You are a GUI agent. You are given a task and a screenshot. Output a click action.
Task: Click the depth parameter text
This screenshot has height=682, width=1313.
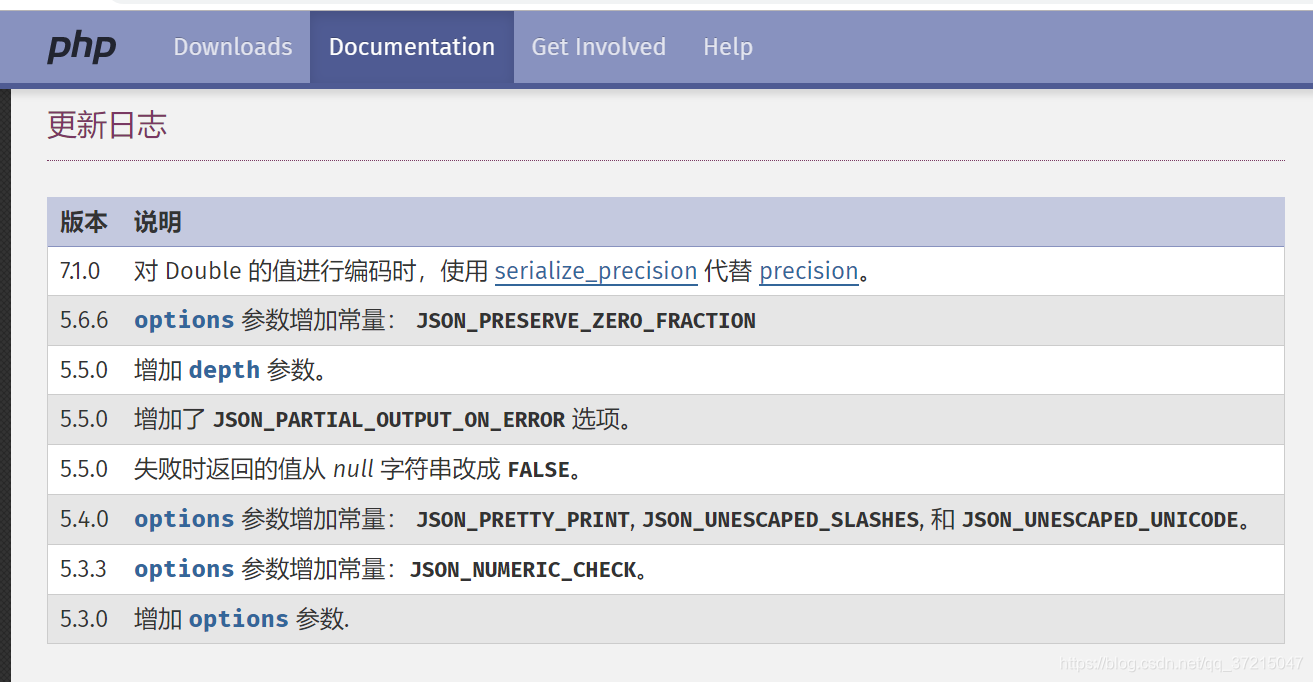[224, 370]
